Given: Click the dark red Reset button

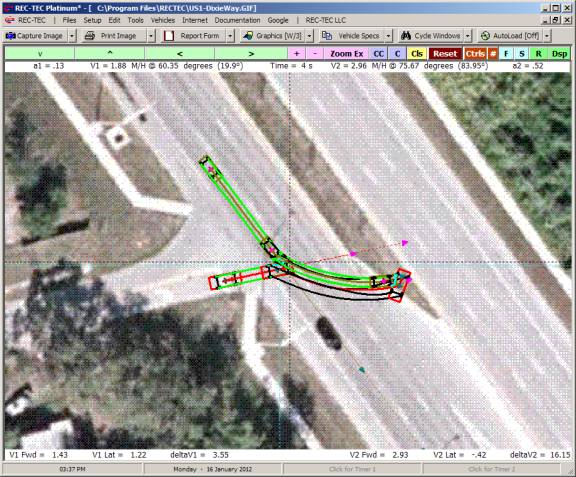Looking at the screenshot, I should 445,54.
